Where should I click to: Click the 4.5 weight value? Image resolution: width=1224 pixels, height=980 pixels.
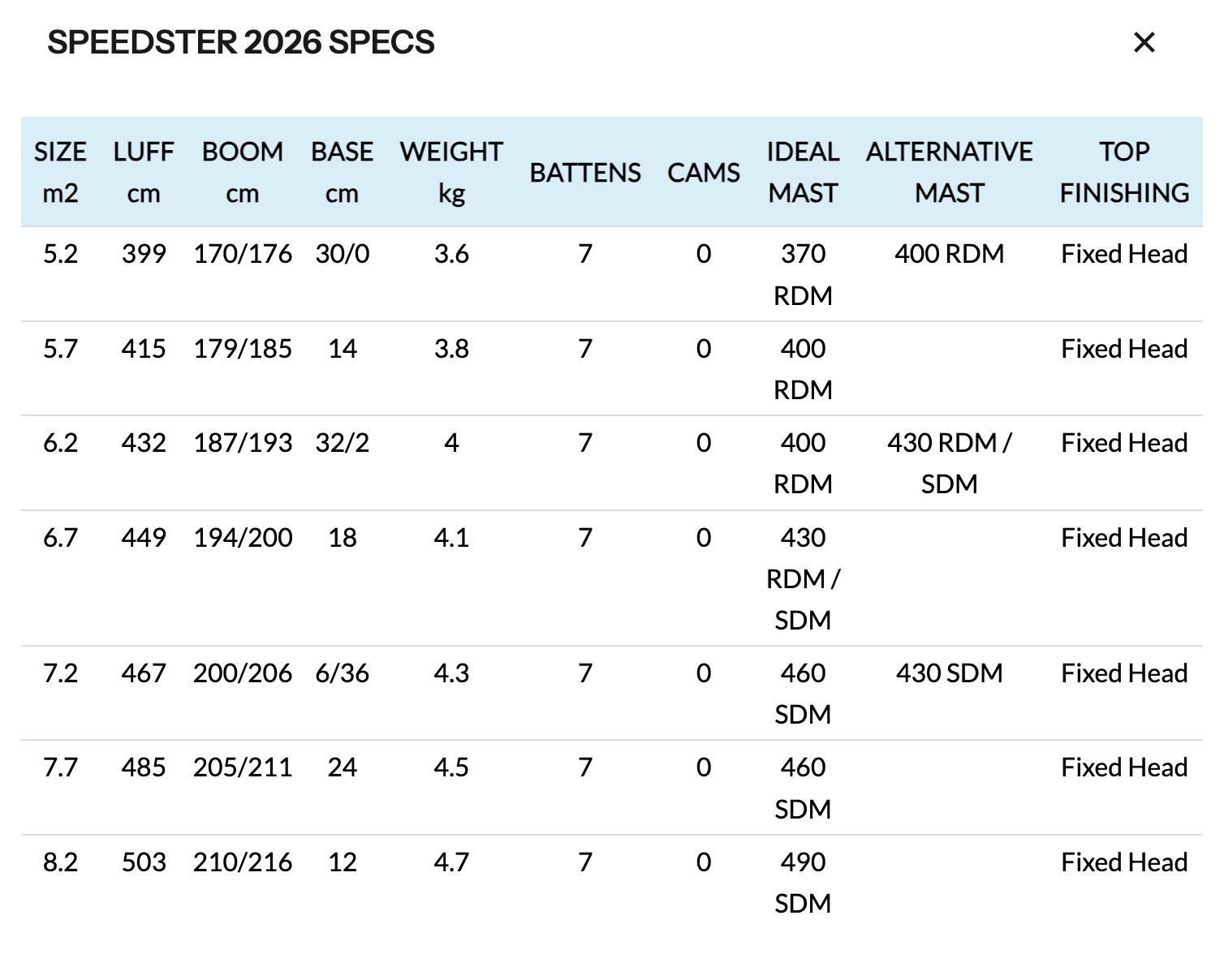click(451, 767)
